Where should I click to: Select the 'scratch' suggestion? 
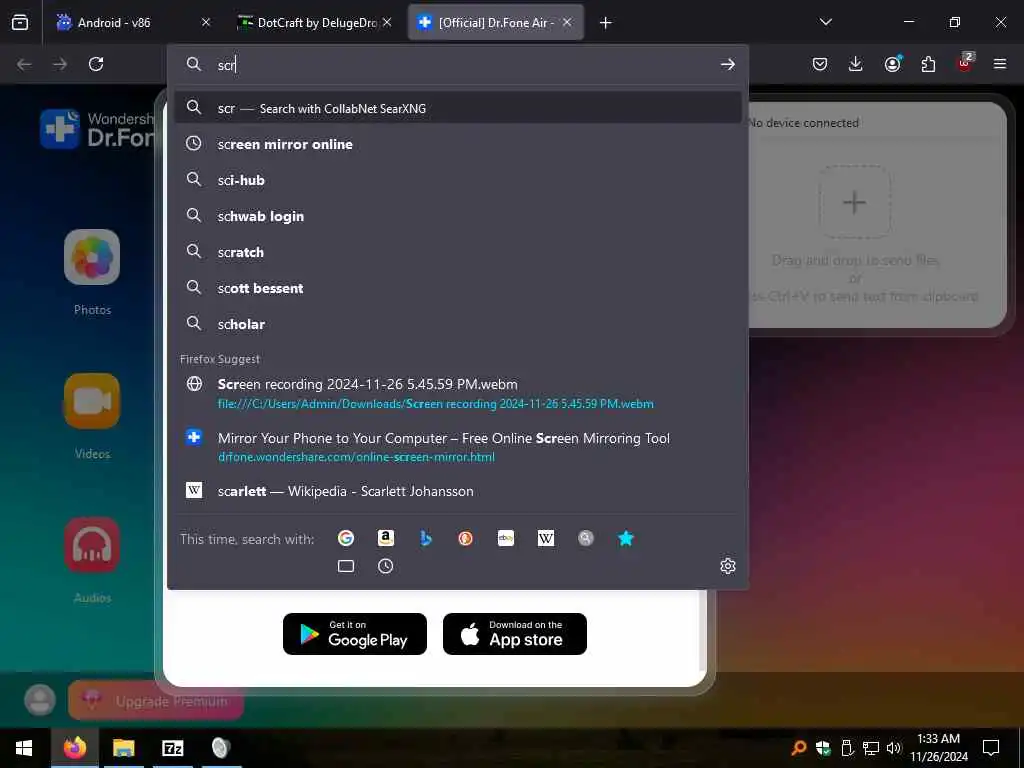pyautogui.click(x=458, y=251)
